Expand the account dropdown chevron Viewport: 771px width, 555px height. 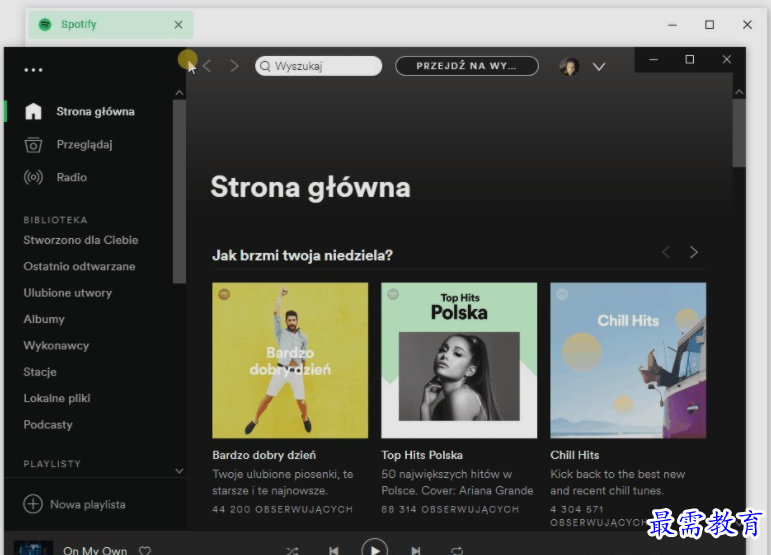[598, 67]
